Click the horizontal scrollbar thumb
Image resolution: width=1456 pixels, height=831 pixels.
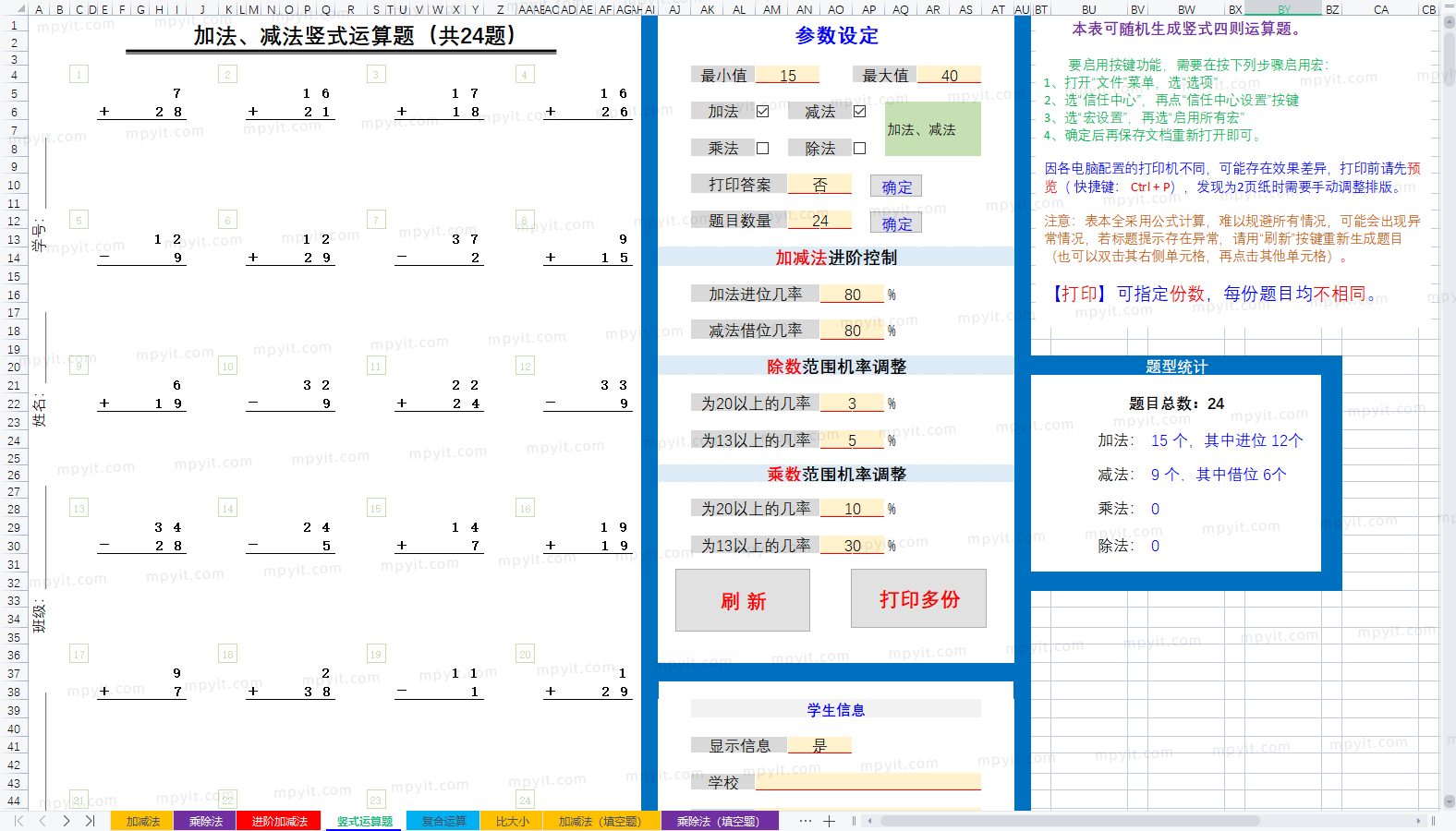coord(1069,821)
